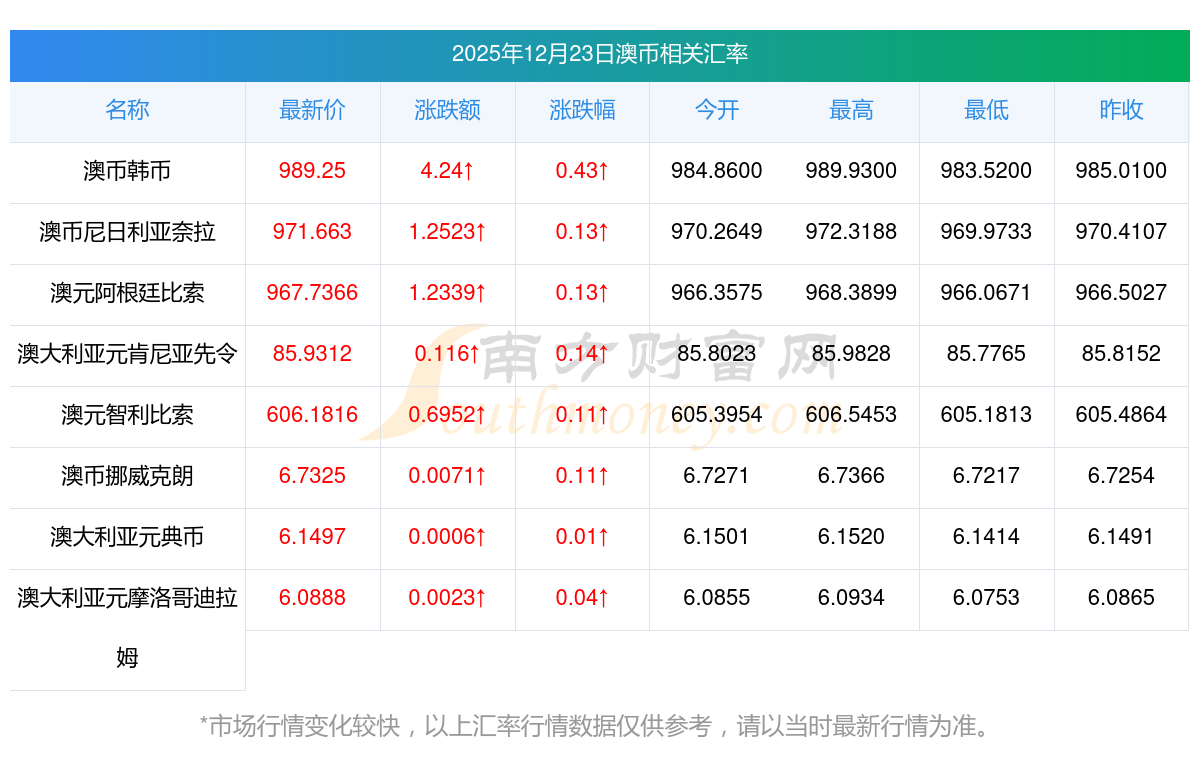
Task: Click latest price 989.25
Action: 312,171
